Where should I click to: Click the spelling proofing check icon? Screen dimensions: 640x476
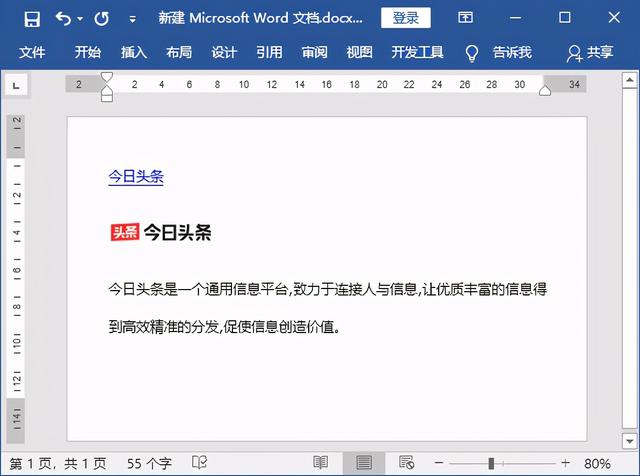tap(200, 463)
